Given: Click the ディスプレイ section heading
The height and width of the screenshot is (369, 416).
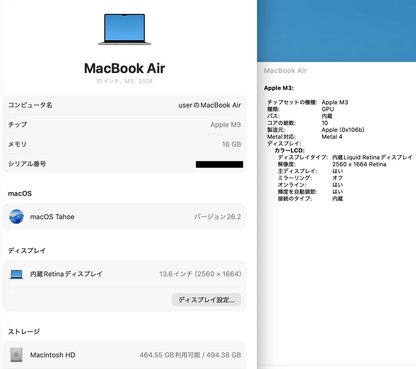Looking at the screenshot, I should (27, 250).
